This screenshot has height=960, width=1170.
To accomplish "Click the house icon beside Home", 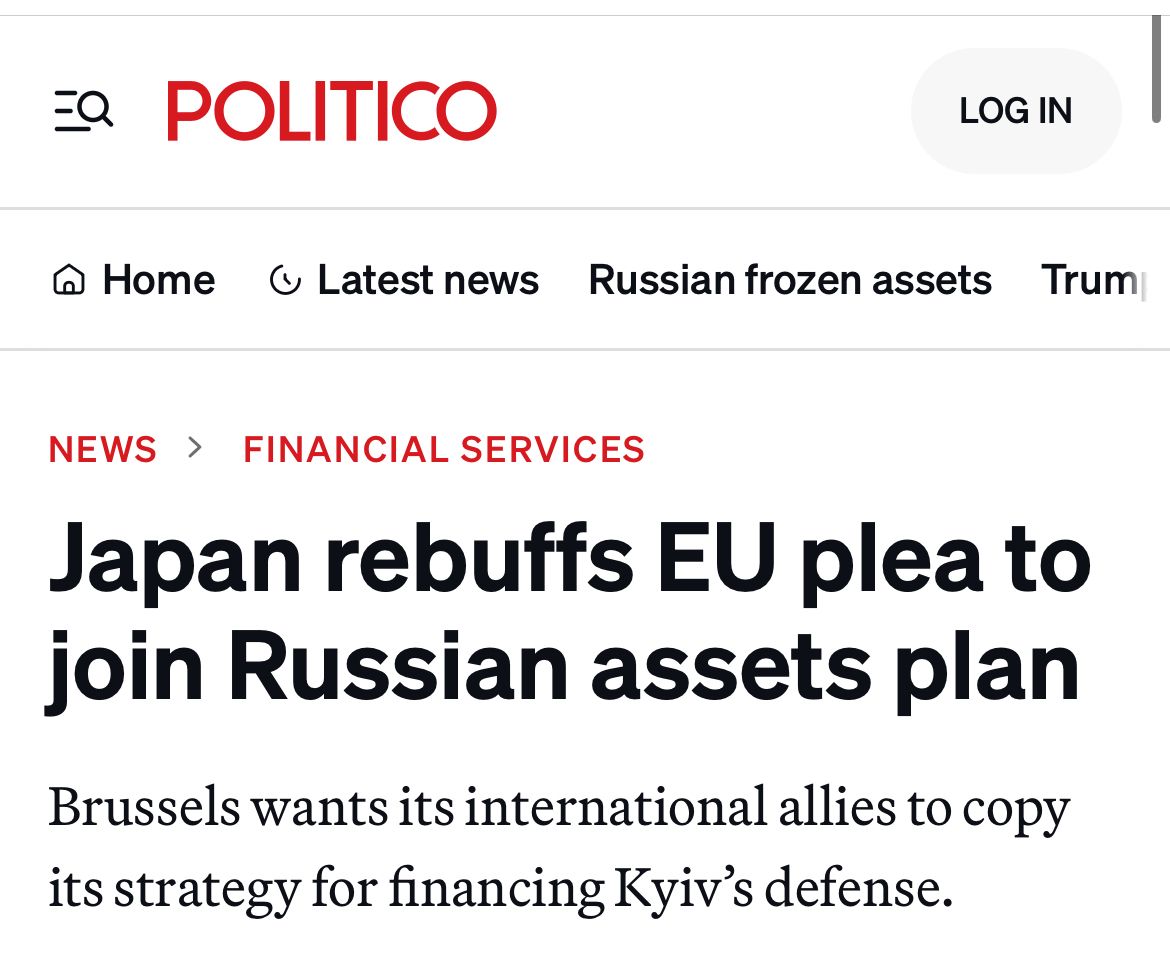I will pos(68,281).
